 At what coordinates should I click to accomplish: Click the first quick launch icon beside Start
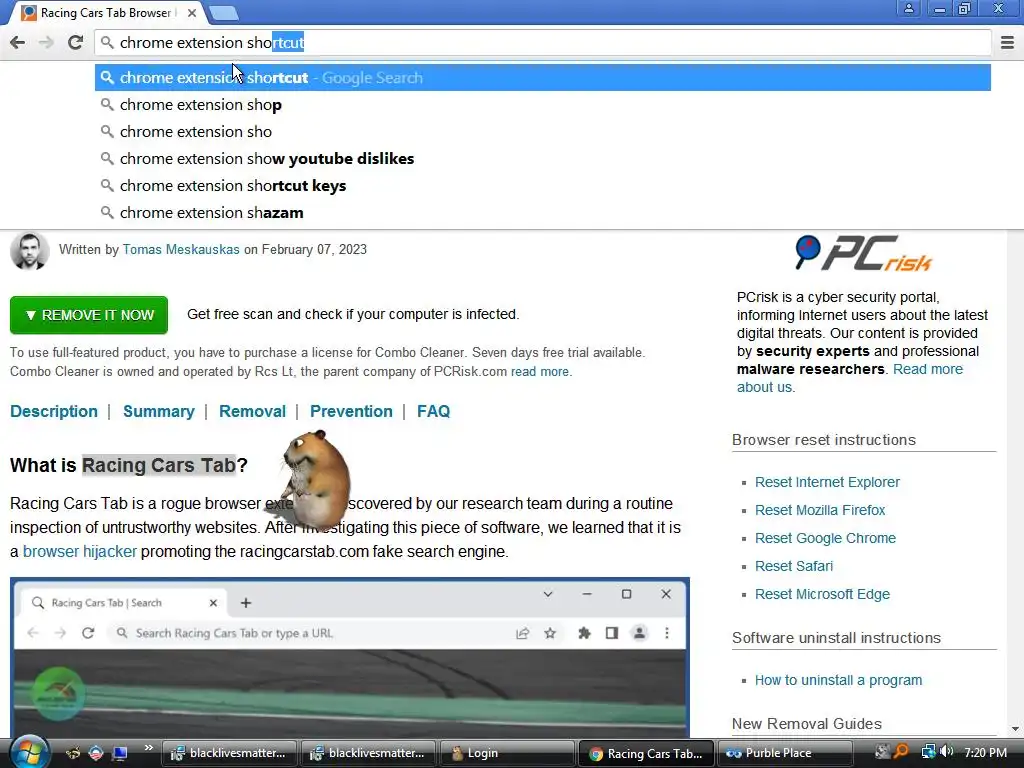point(73,753)
